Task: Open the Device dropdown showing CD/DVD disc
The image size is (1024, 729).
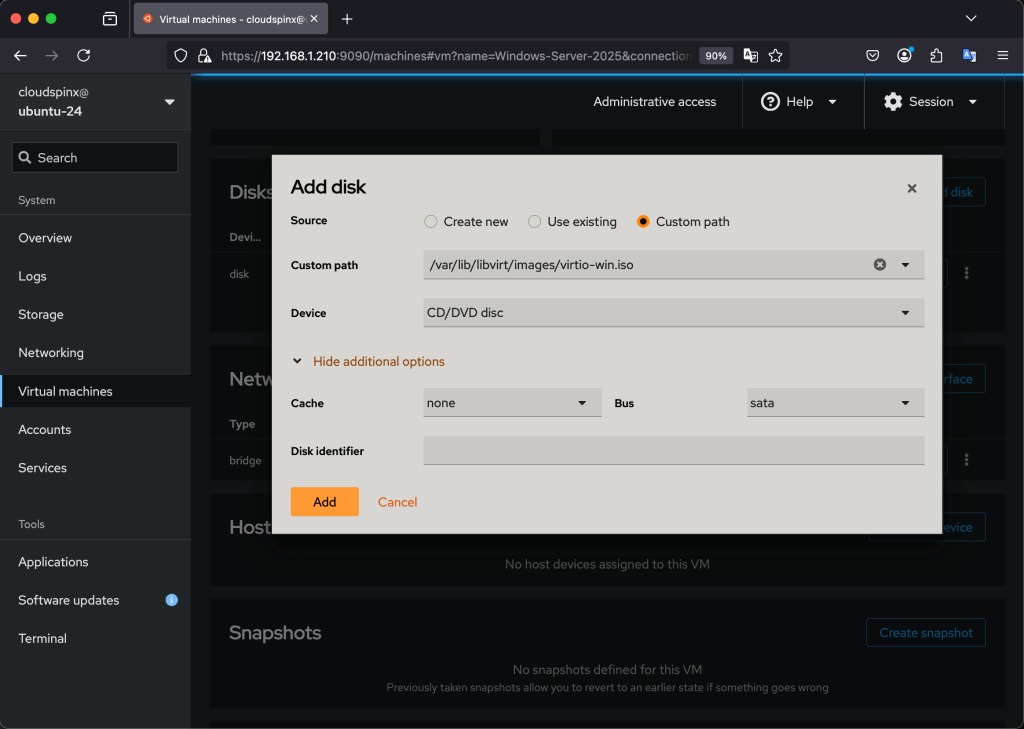Action: tap(673, 313)
